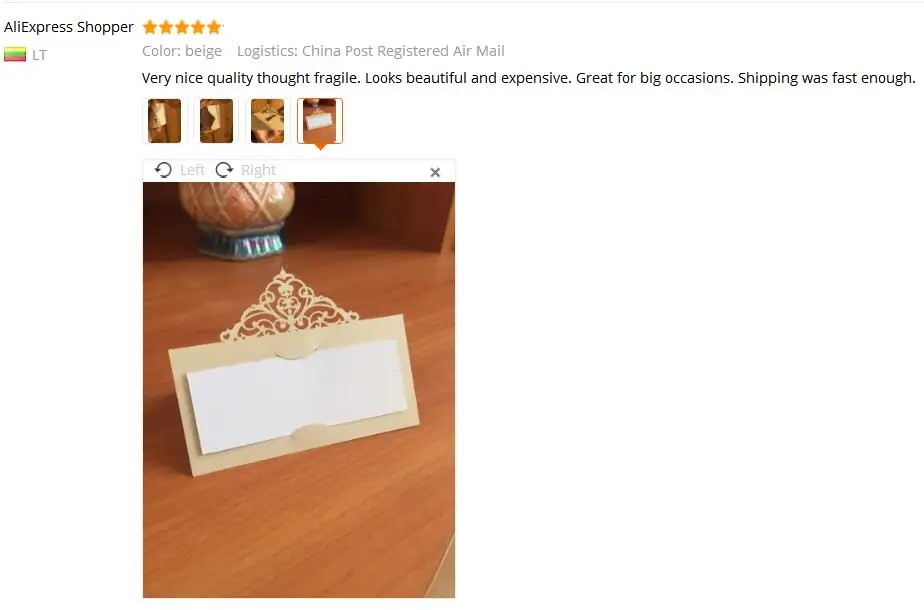The width and height of the screenshot is (924, 610).
Task: Click the AliExpress Shopper reviewer name
Action: coord(69,27)
